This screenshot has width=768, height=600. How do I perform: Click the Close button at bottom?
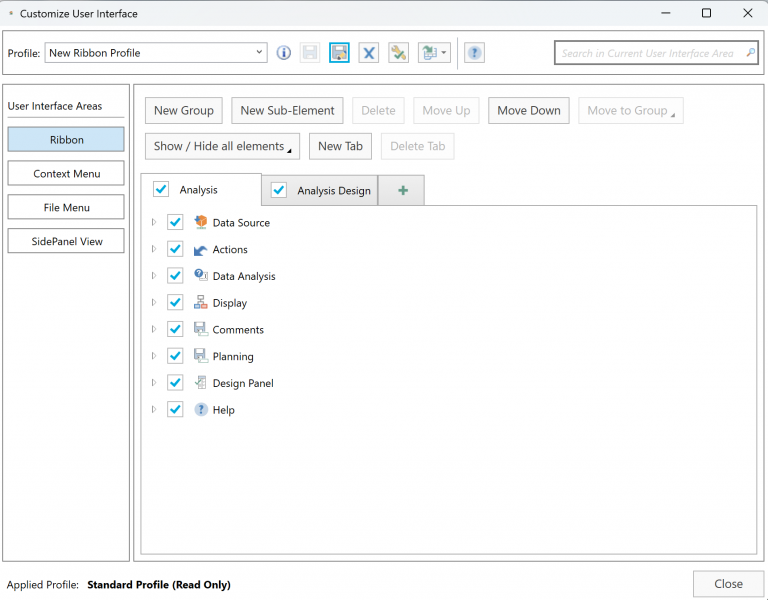728,584
